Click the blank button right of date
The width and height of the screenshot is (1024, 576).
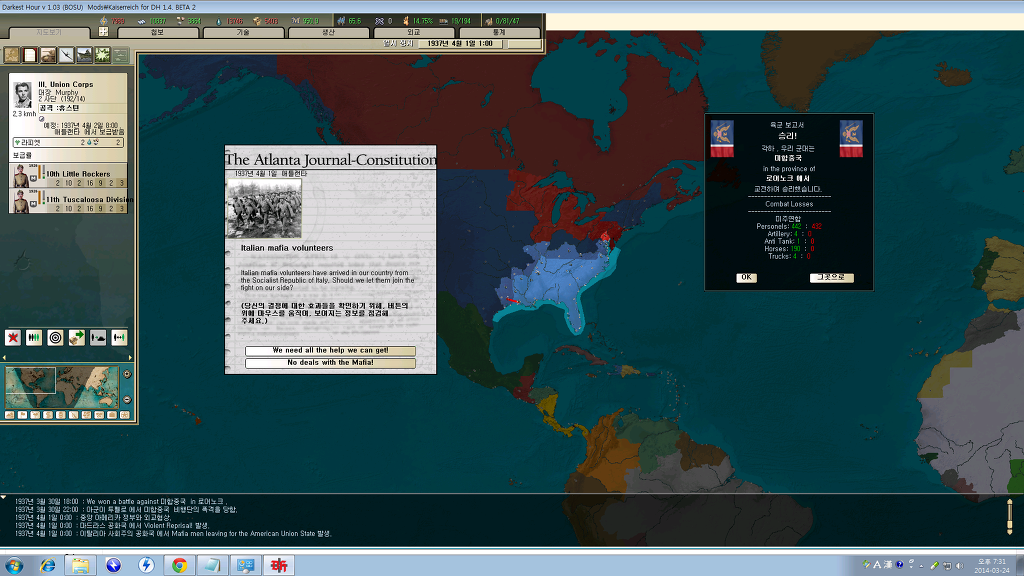[x=524, y=44]
